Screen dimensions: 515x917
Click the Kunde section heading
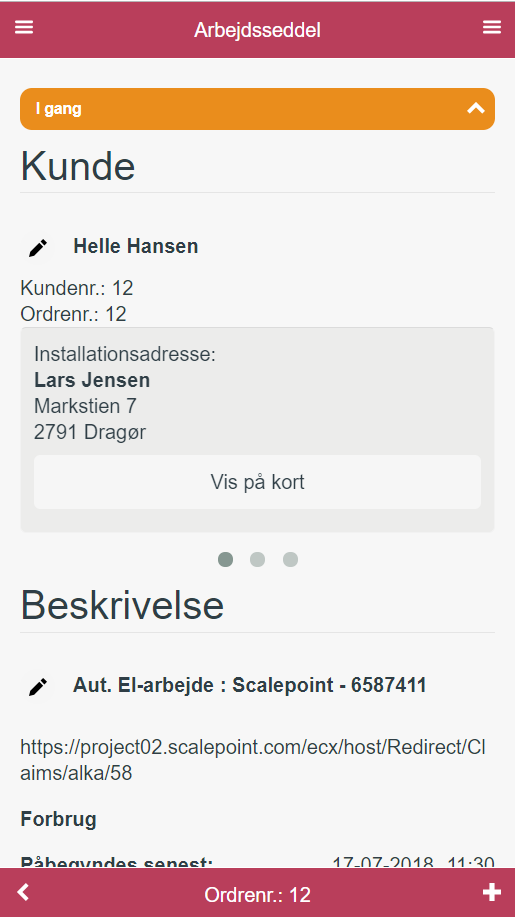pyautogui.click(x=78, y=167)
